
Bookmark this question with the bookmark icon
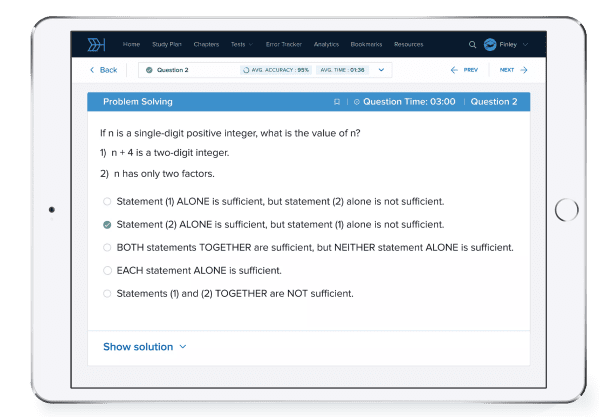[337, 102]
